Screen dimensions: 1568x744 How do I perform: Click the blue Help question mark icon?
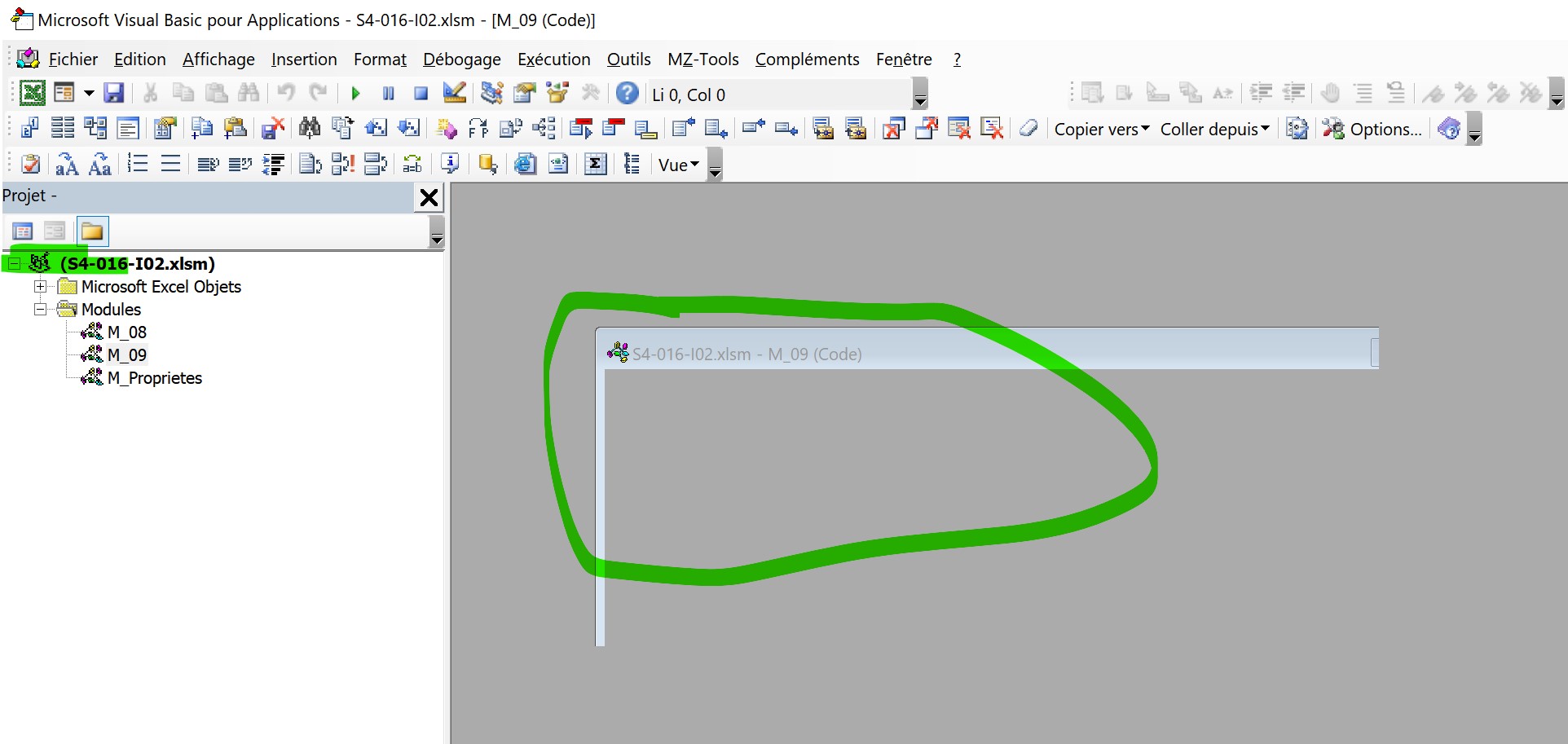coord(627,93)
